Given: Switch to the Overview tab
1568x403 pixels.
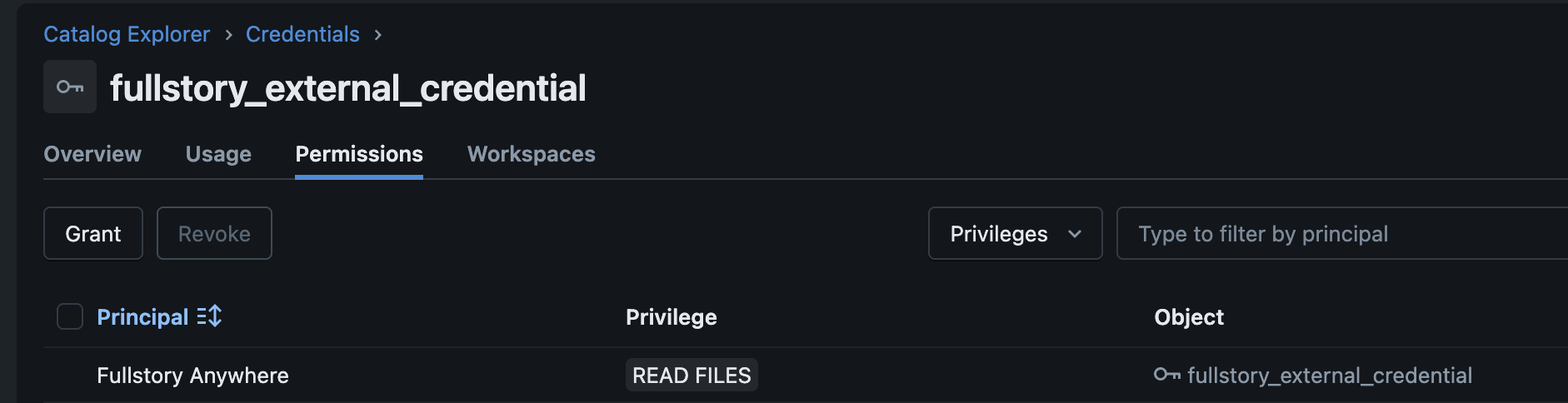Looking at the screenshot, I should pos(92,154).
